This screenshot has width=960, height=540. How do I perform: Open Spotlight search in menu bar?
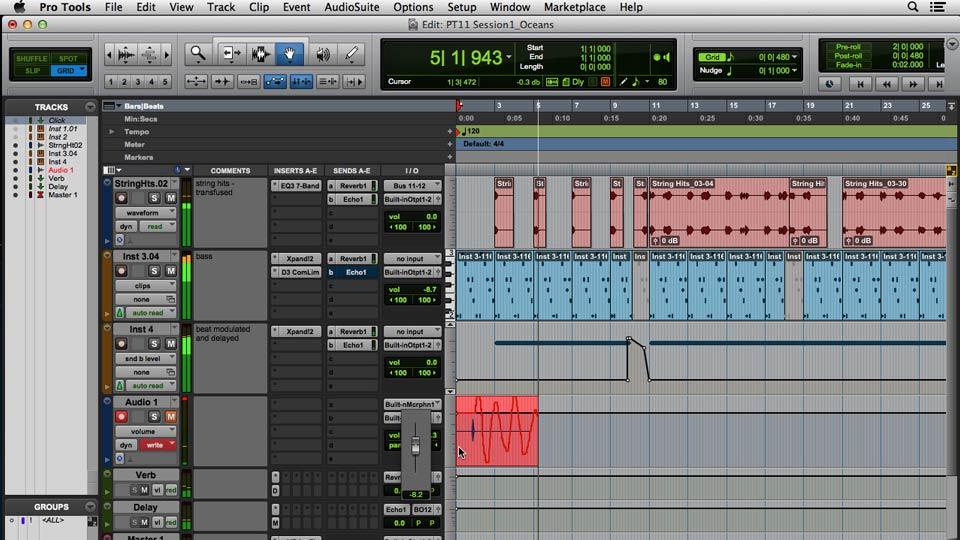coord(912,7)
